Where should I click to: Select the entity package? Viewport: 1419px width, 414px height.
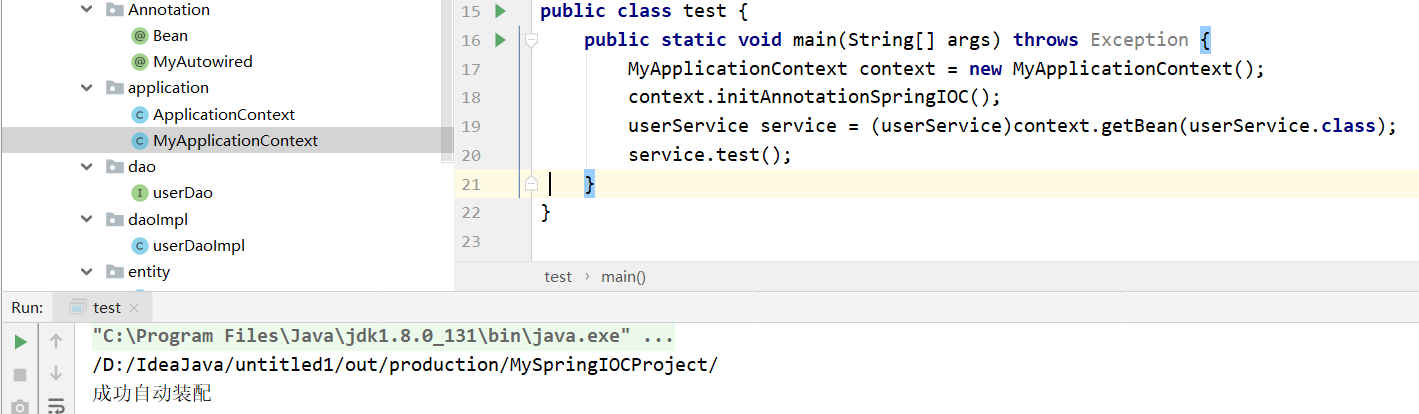pyautogui.click(x=149, y=272)
